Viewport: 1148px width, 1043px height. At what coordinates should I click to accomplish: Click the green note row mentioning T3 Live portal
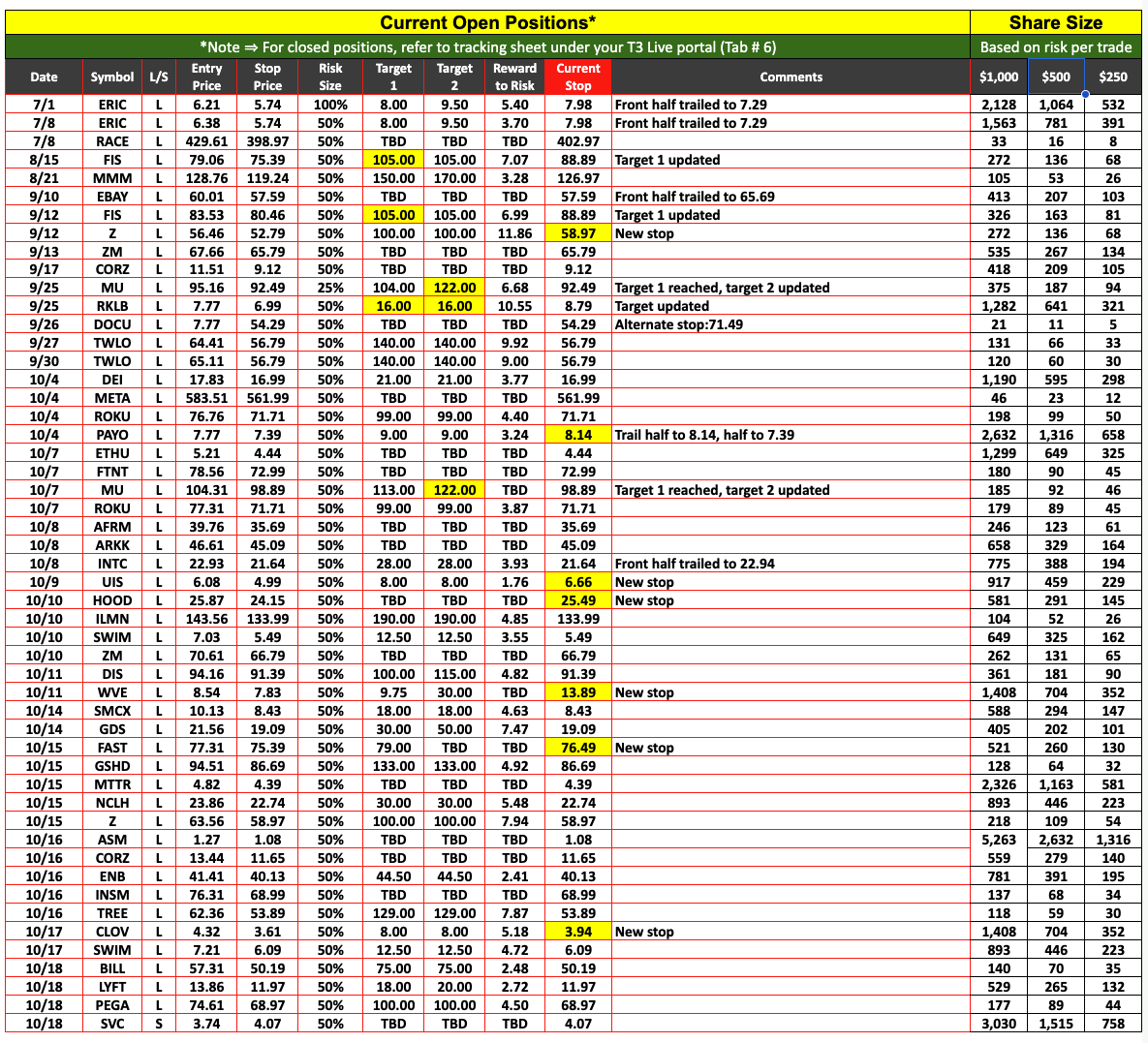pyautogui.click(x=487, y=47)
